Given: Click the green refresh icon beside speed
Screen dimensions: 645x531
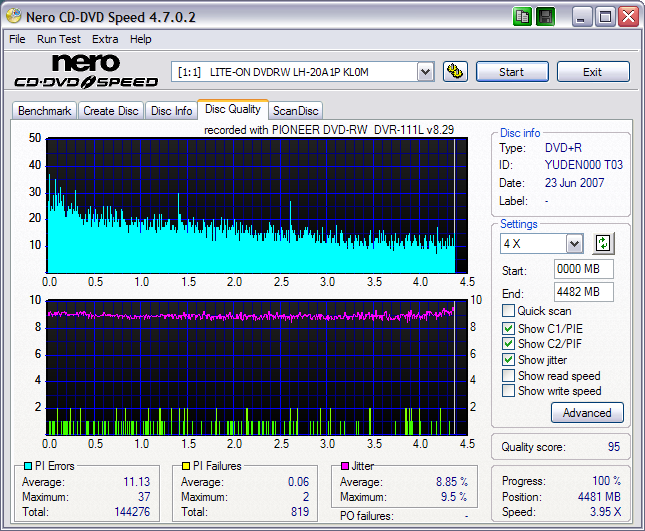Looking at the screenshot, I should pyautogui.click(x=603, y=244).
